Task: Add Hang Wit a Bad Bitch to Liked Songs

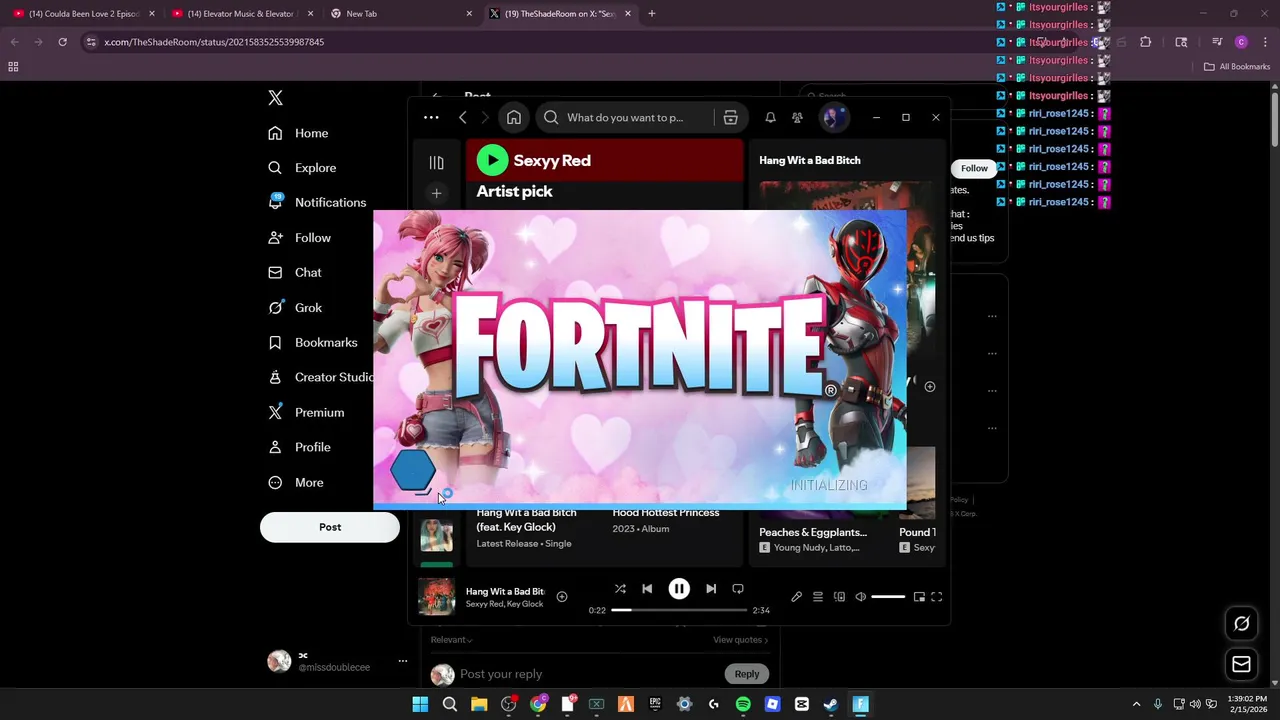Action: click(x=562, y=597)
